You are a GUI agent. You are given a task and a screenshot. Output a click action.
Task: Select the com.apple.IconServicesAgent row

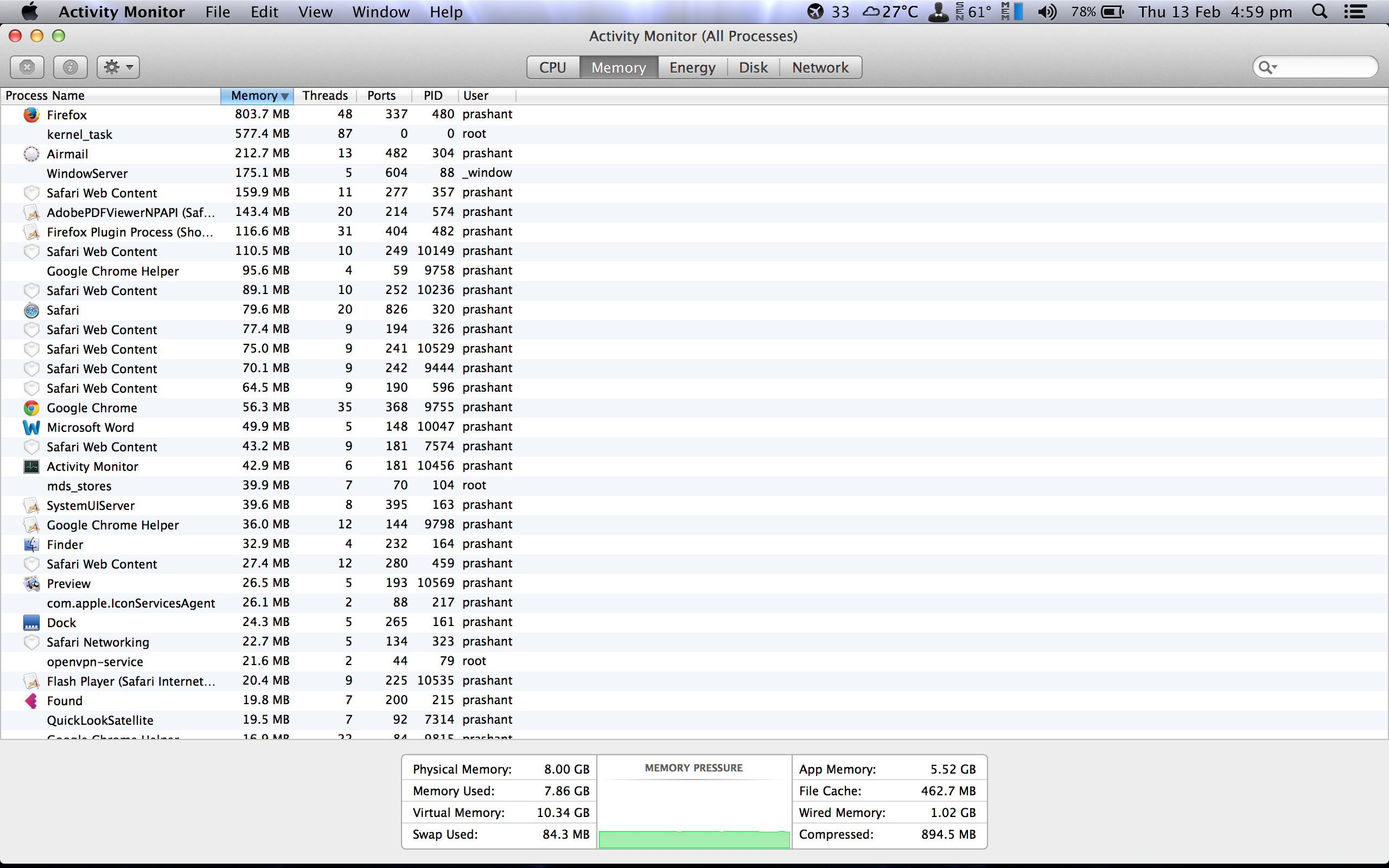[694, 603]
